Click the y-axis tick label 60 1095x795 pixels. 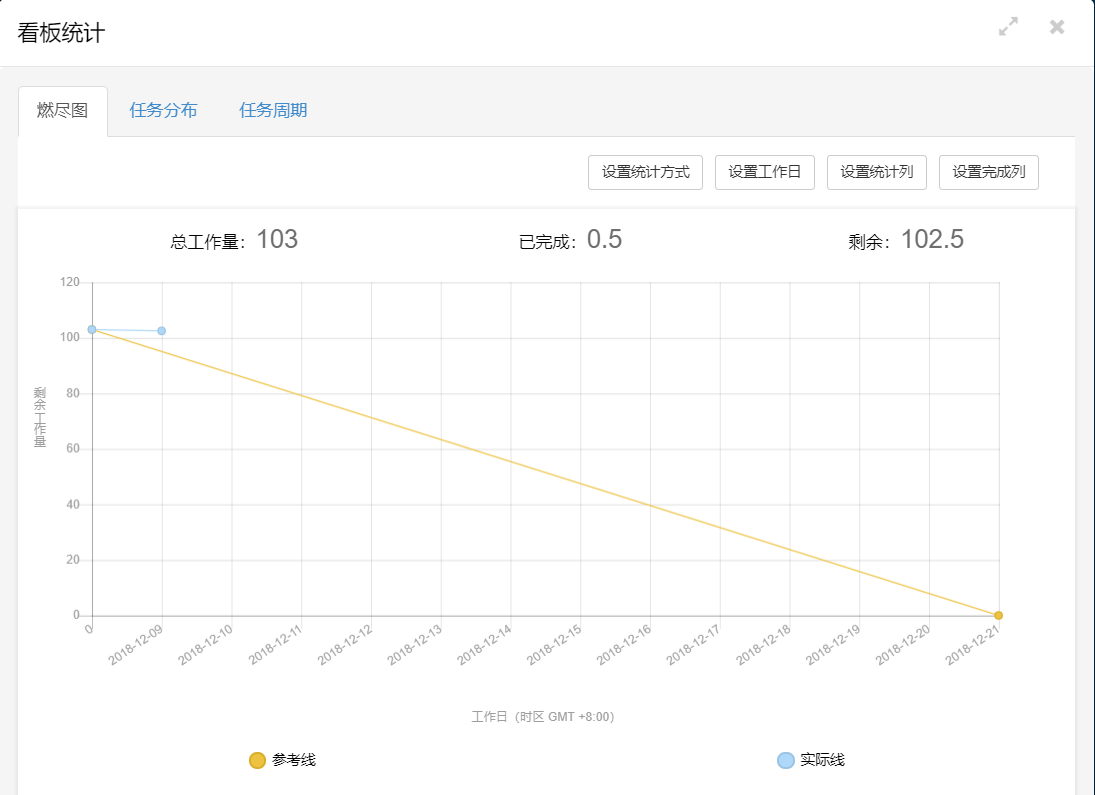coord(73,448)
